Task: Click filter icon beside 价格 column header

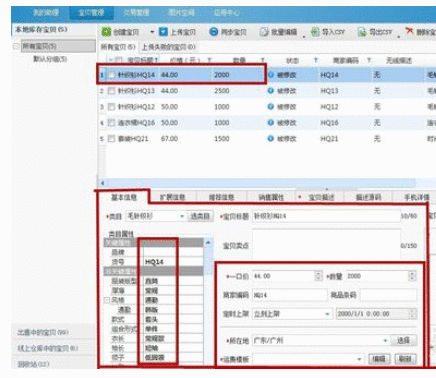Action: point(209,60)
